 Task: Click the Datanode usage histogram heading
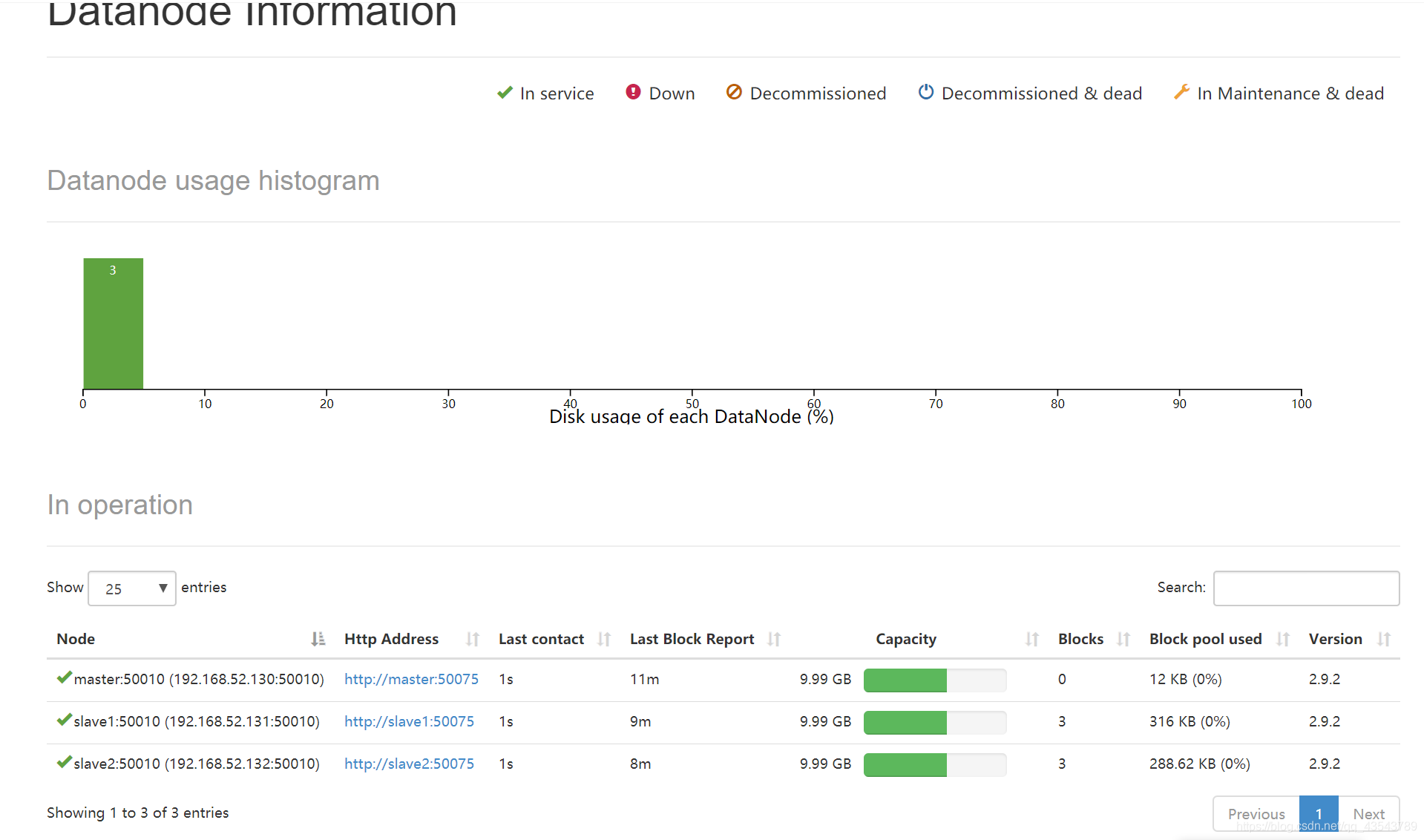click(213, 180)
